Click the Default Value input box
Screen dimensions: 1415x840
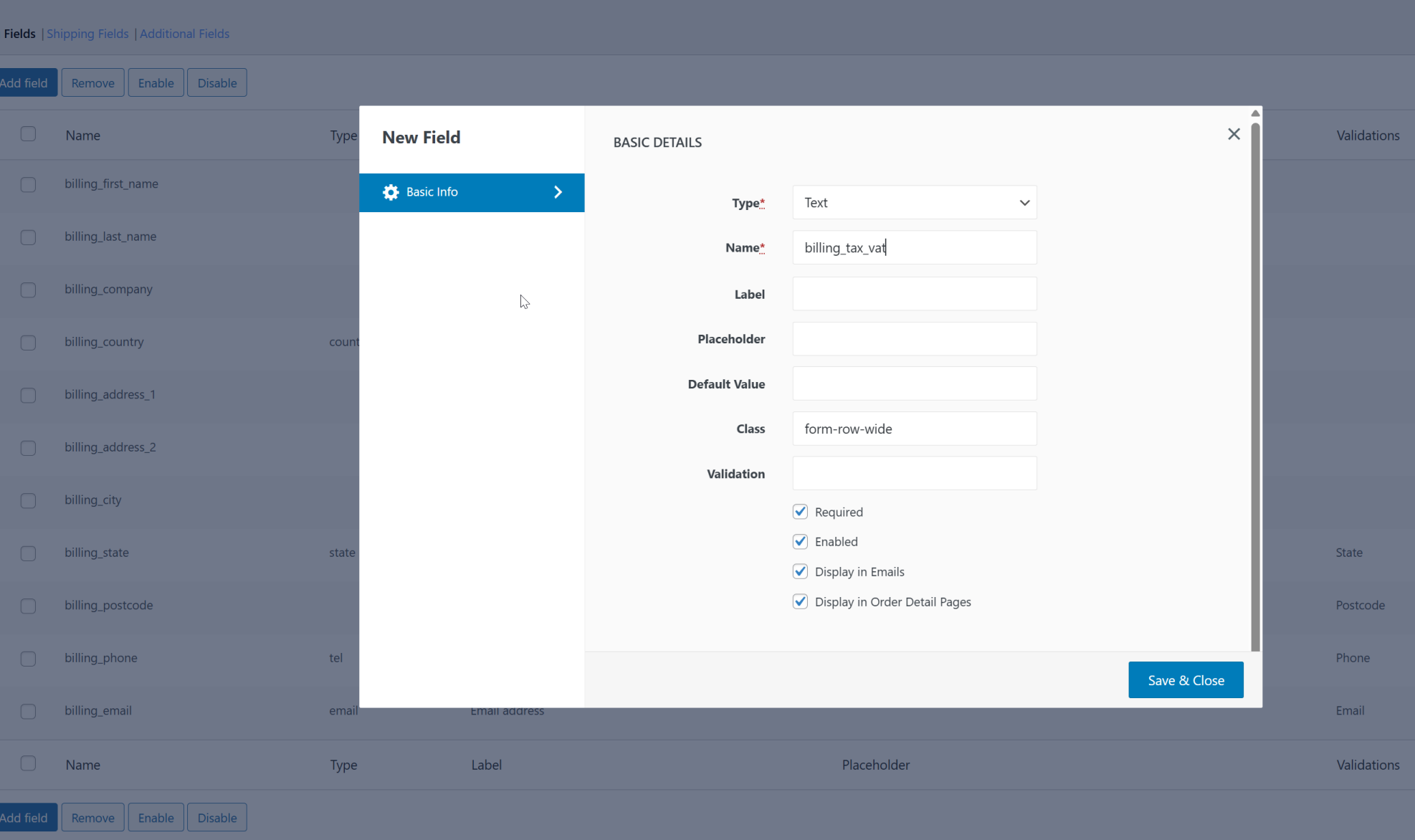point(914,384)
